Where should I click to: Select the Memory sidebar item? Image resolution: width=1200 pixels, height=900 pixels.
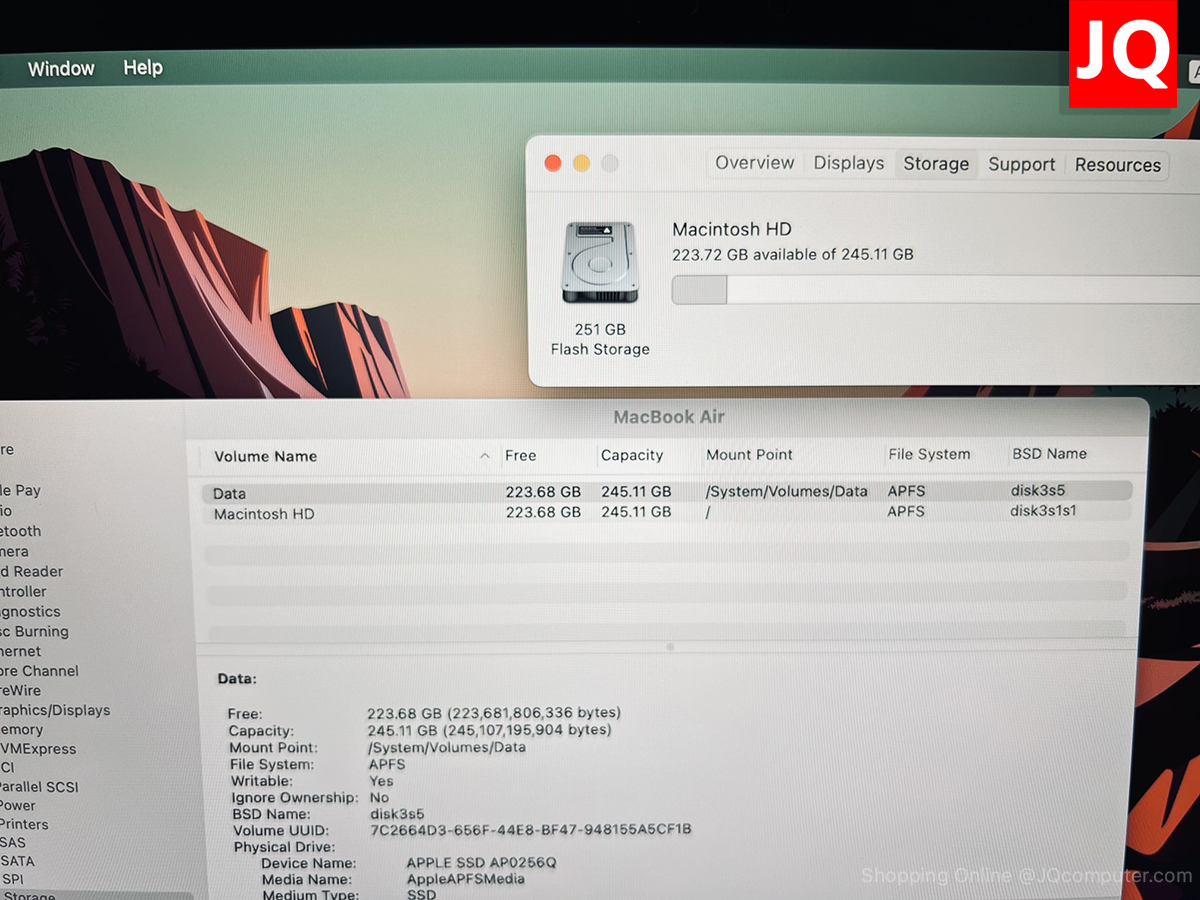click(22, 729)
